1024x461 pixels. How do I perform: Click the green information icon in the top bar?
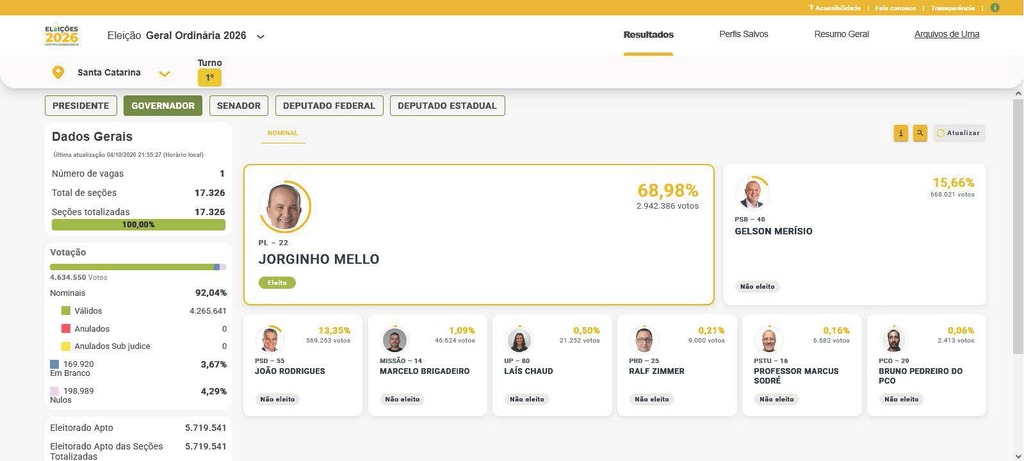pyautogui.click(x=995, y=8)
